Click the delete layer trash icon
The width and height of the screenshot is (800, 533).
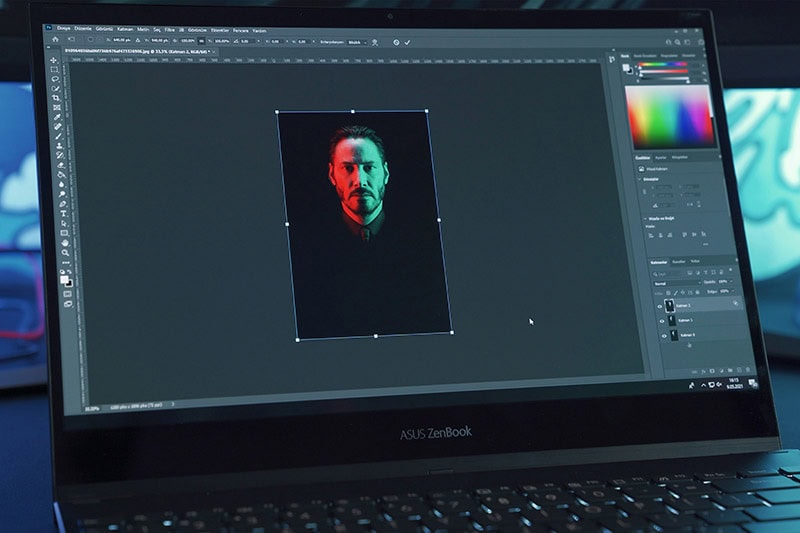click(747, 370)
